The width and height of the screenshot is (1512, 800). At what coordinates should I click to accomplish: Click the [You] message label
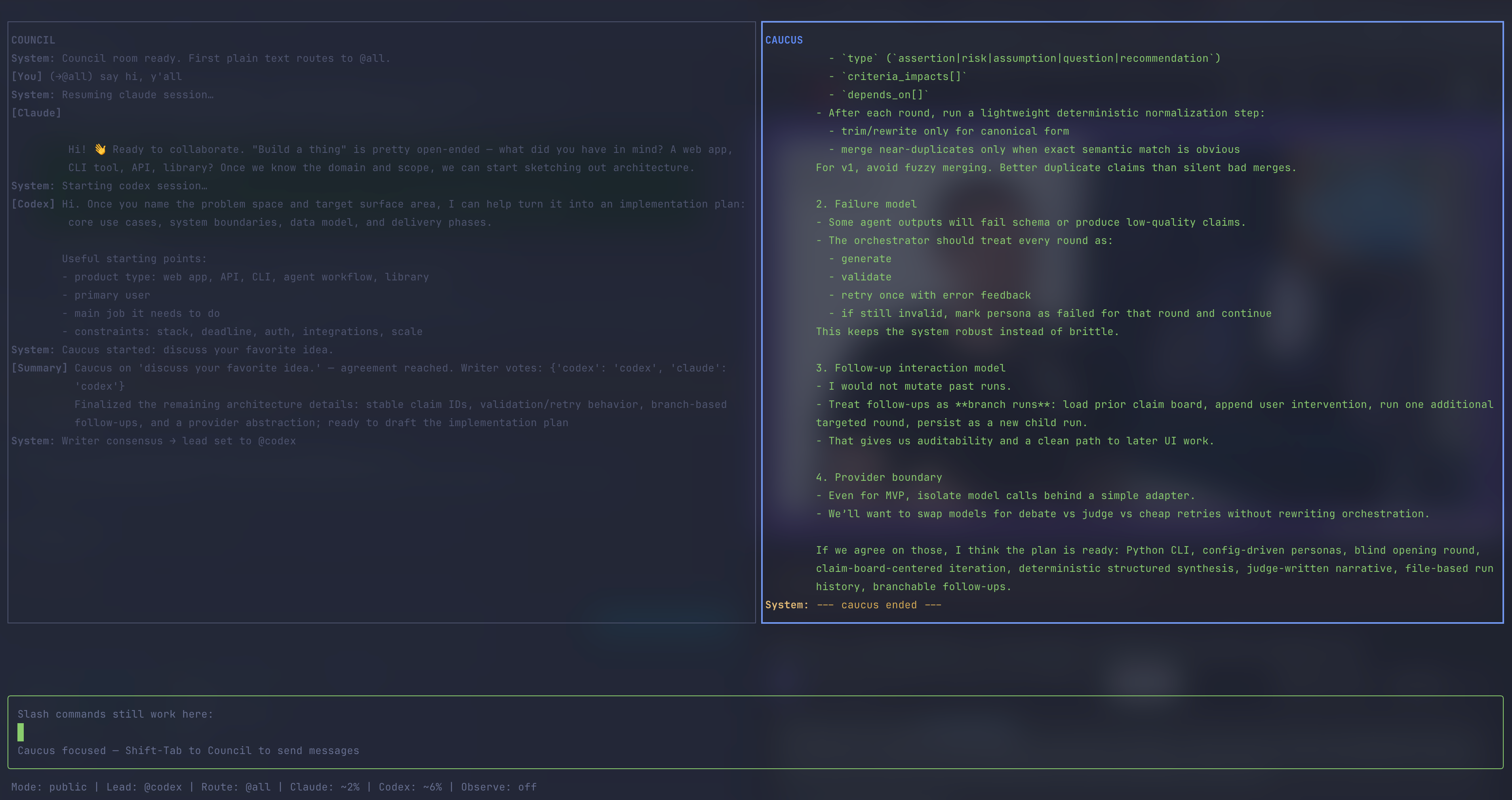pyautogui.click(x=27, y=76)
